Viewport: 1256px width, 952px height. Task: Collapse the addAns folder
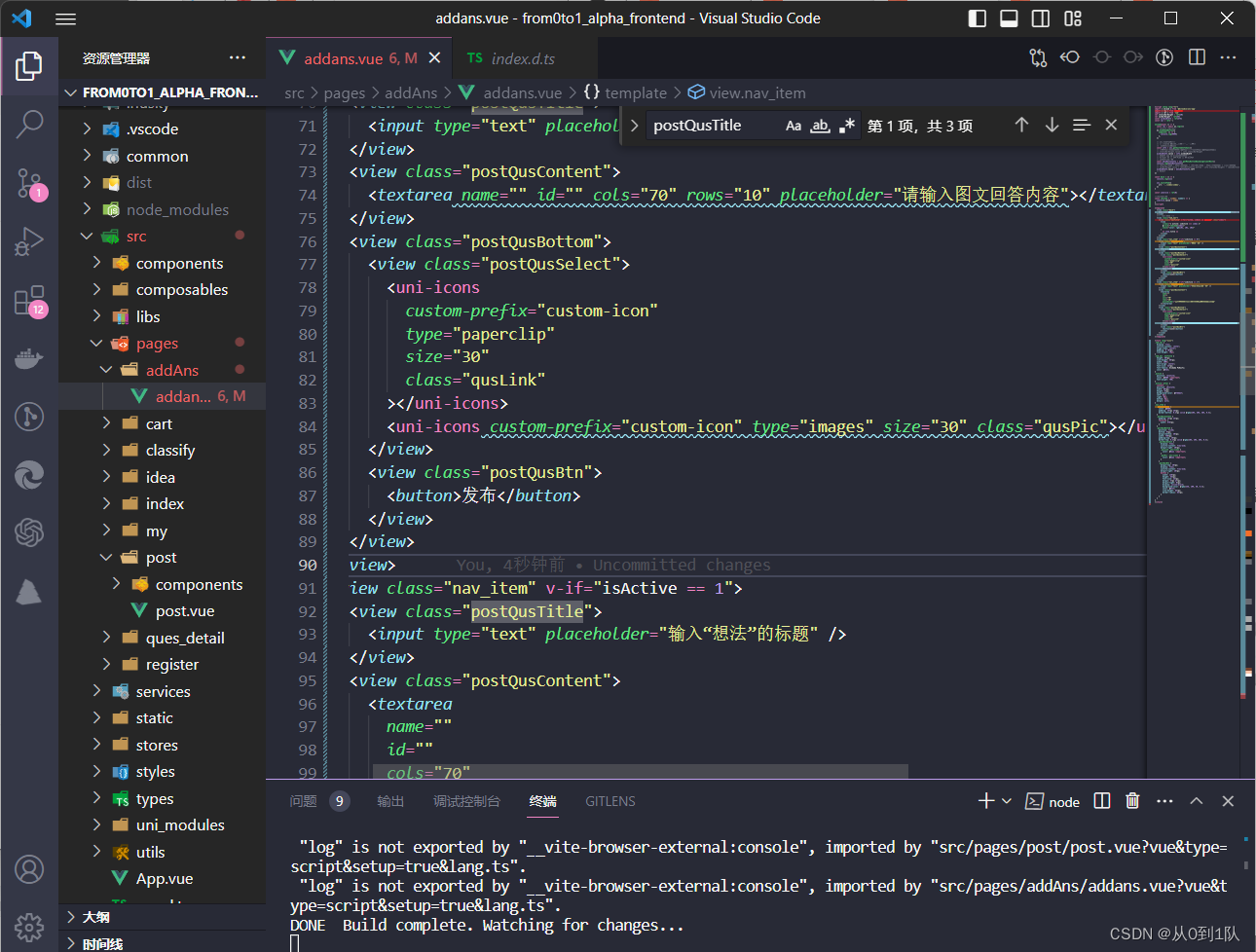pos(172,370)
